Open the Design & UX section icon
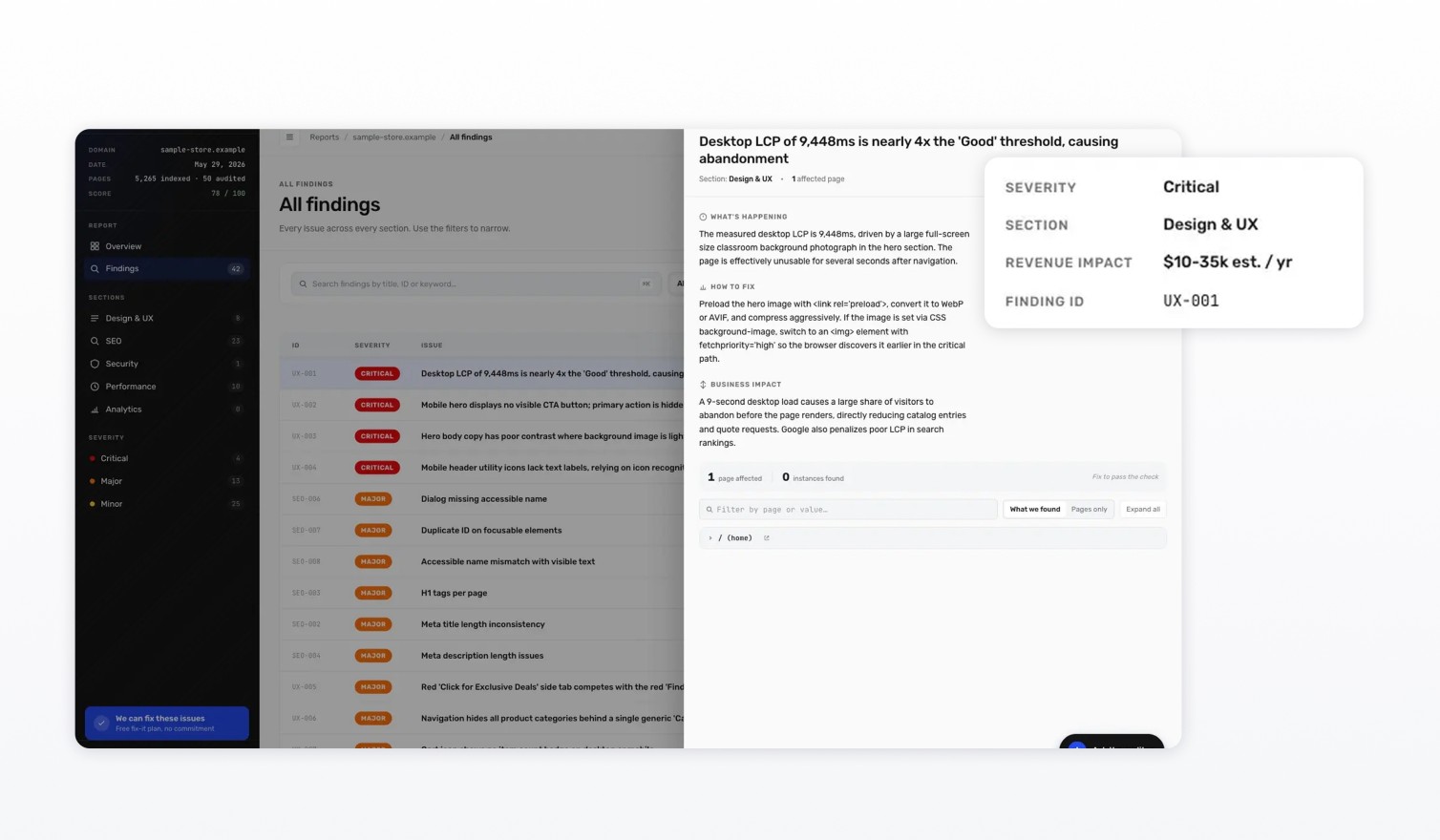This screenshot has height=840, width=1440. (95, 319)
